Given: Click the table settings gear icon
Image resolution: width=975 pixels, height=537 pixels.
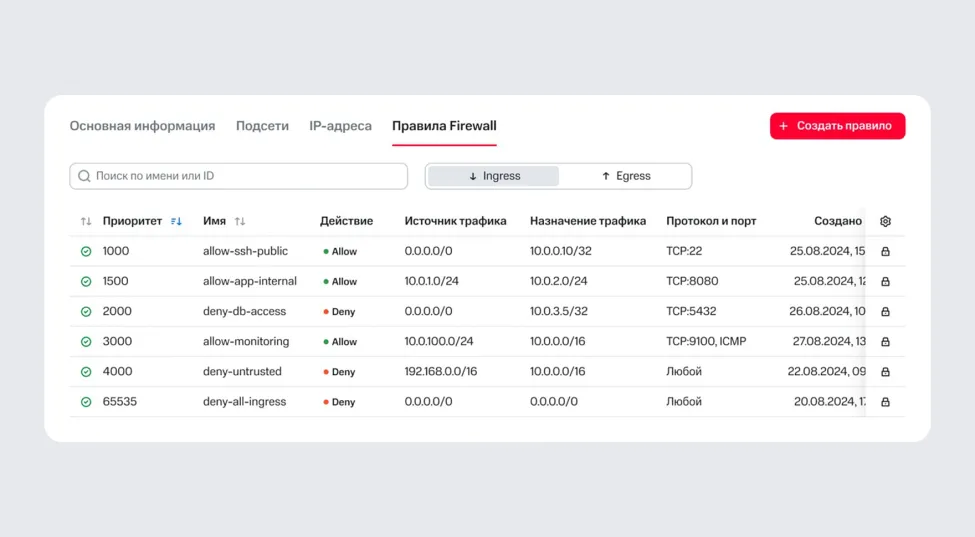Looking at the screenshot, I should [885, 221].
